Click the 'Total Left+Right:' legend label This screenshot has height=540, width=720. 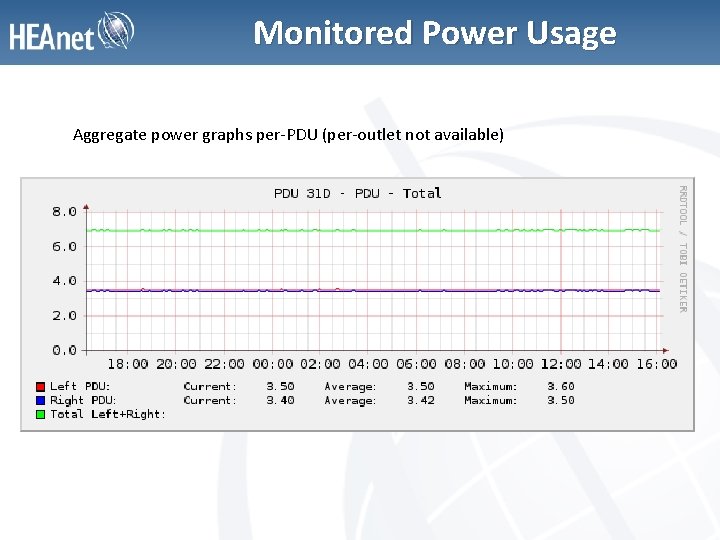coord(108,414)
